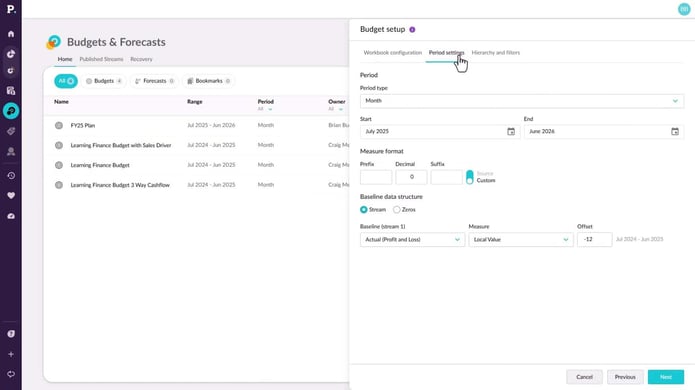Open the Measure Local Value dropdown
This screenshot has height=390, width=695.
521,240
